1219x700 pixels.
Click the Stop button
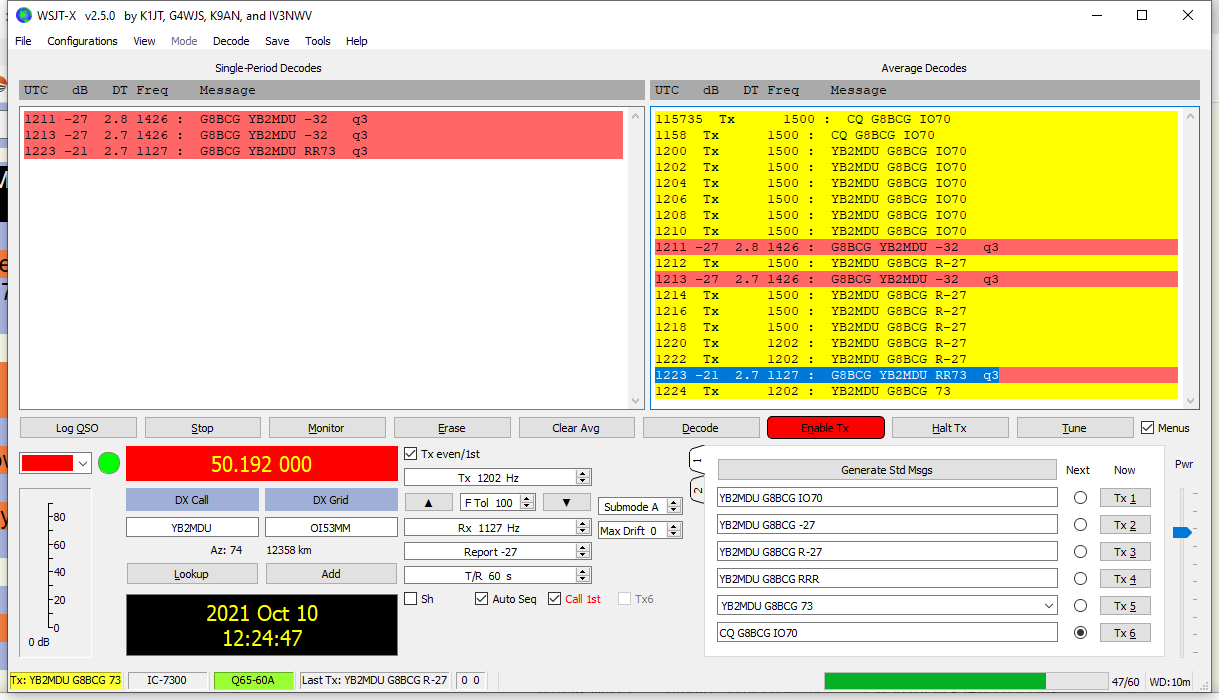[x=202, y=428]
